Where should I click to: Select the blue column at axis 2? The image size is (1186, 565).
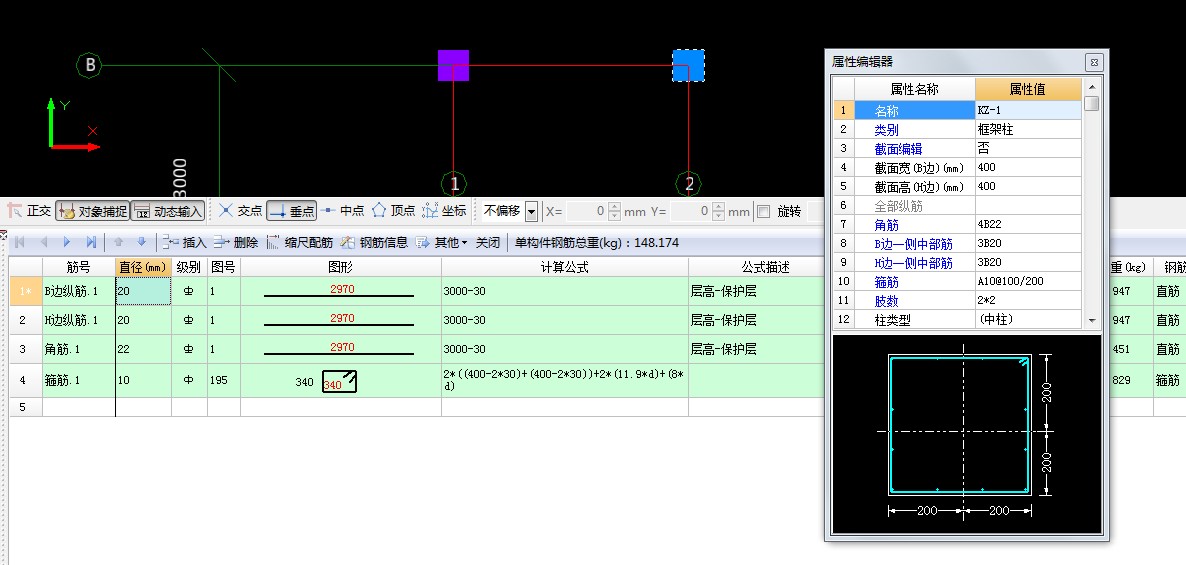point(688,65)
